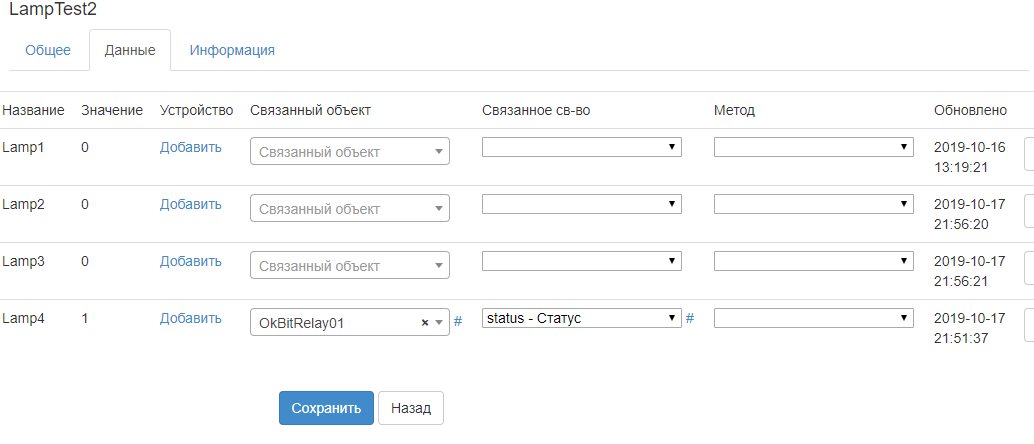The height and width of the screenshot is (444, 1034).
Task: Clear the OkBitRelay01 linked object selection
Action: [x=425, y=323]
